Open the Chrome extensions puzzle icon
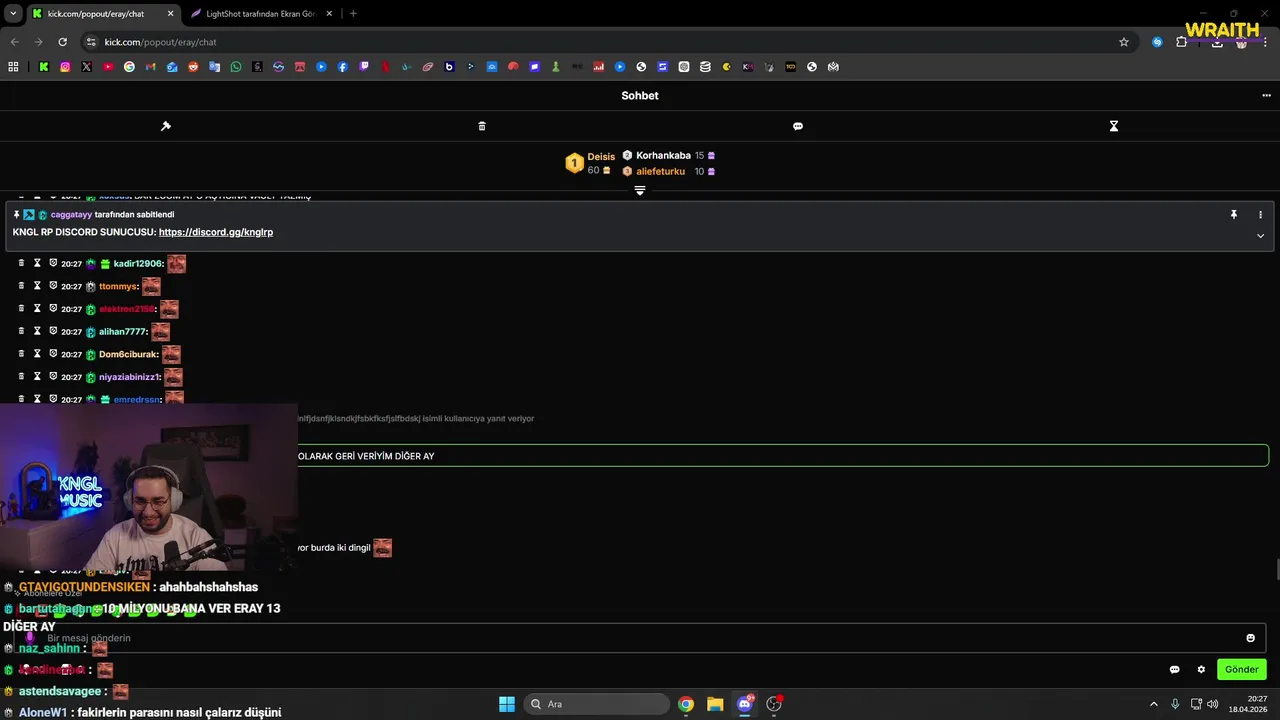This screenshot has width=1280, height=720. tap(1182, 42)
